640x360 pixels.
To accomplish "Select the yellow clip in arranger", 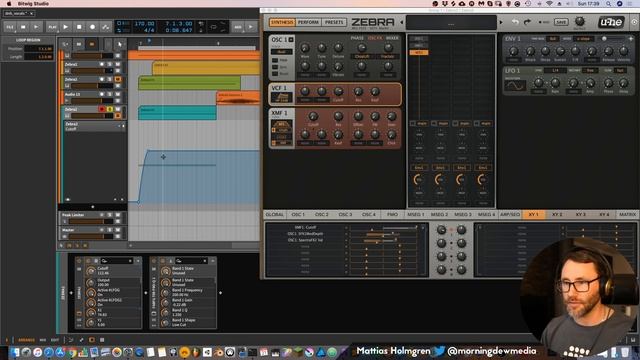I will point(206,68).
